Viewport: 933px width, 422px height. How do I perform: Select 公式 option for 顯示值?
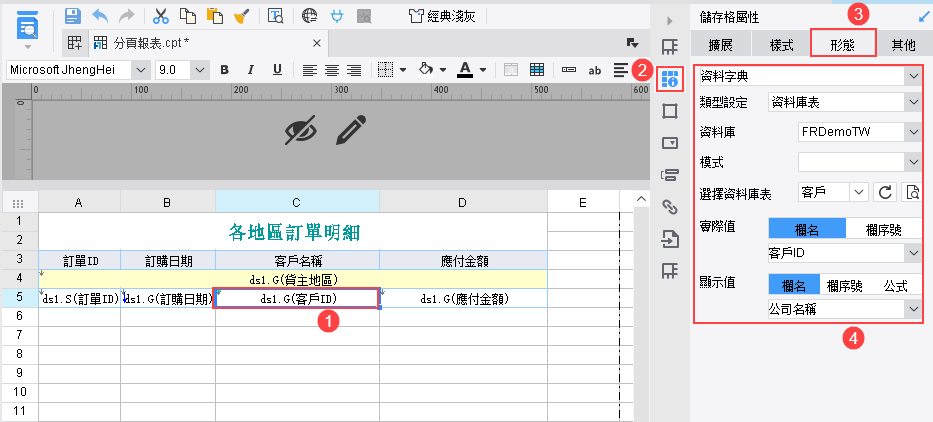[896, 286]
